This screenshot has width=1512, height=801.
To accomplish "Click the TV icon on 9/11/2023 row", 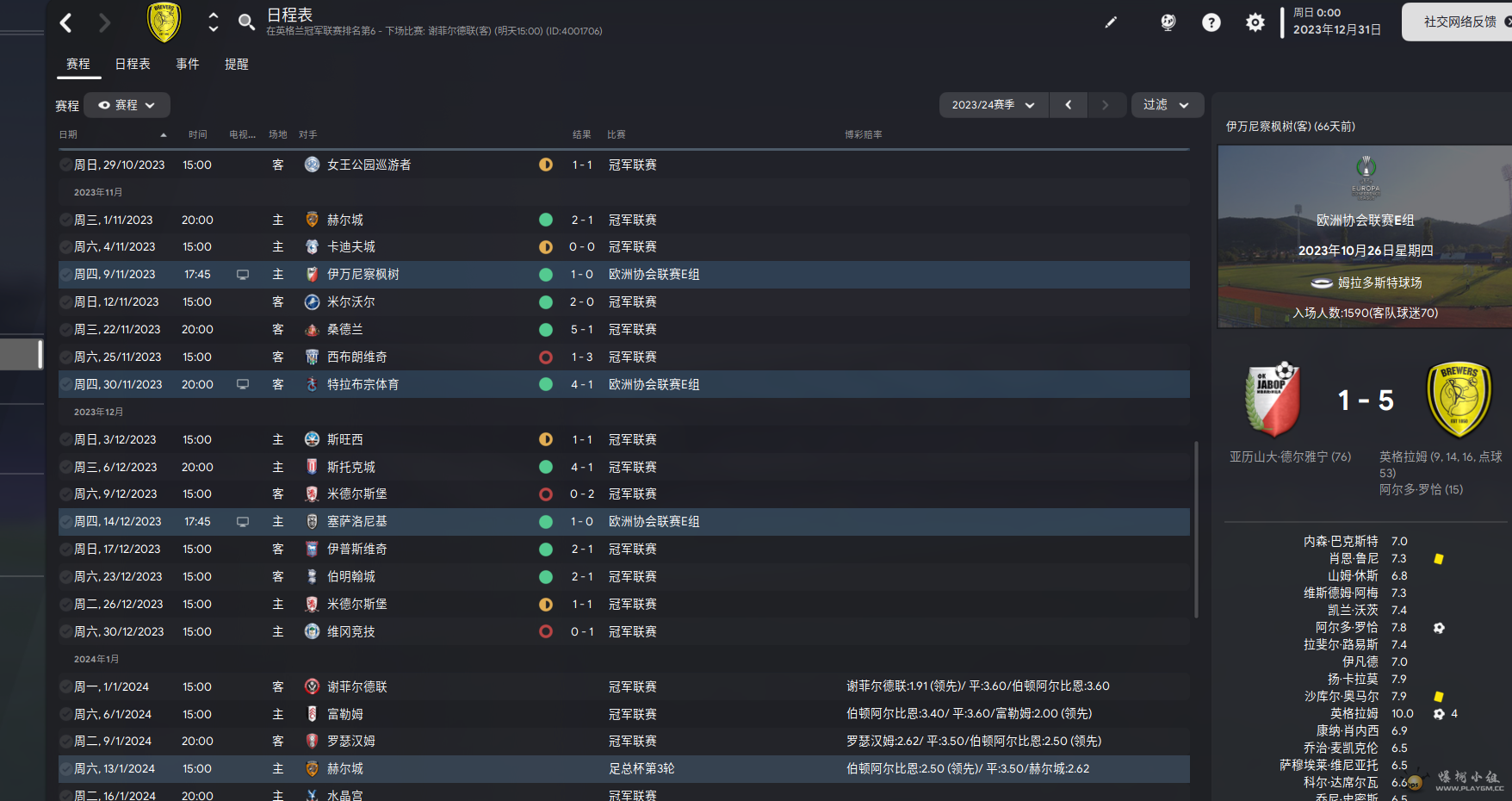I will point(243,275).
